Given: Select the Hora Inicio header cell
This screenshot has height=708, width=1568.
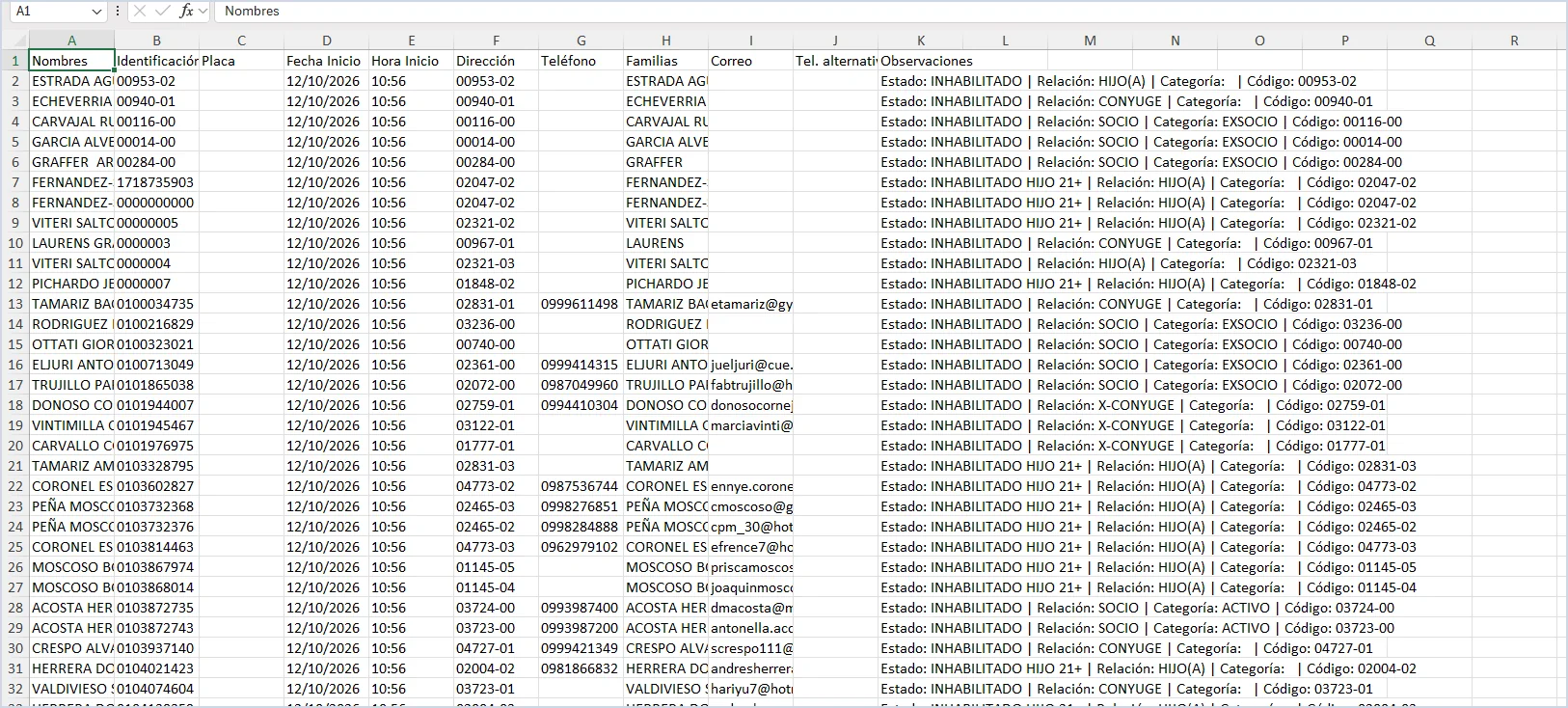Looking at the screenshot, I should pos(411,61).
